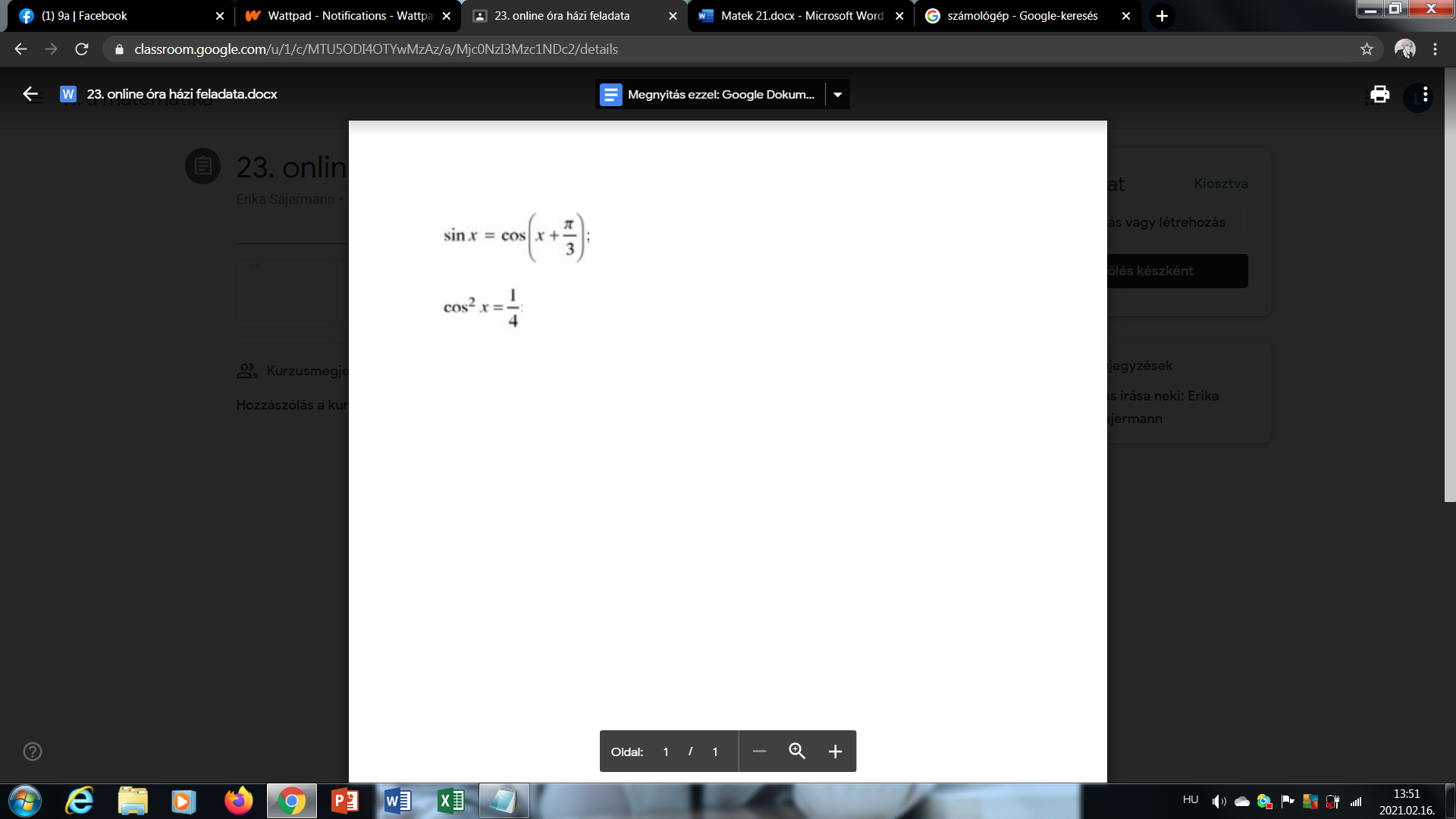Screen dimensions: 1456x819
Task: Switch to the Matek 21.docx tab
Action: pos(801,16)
